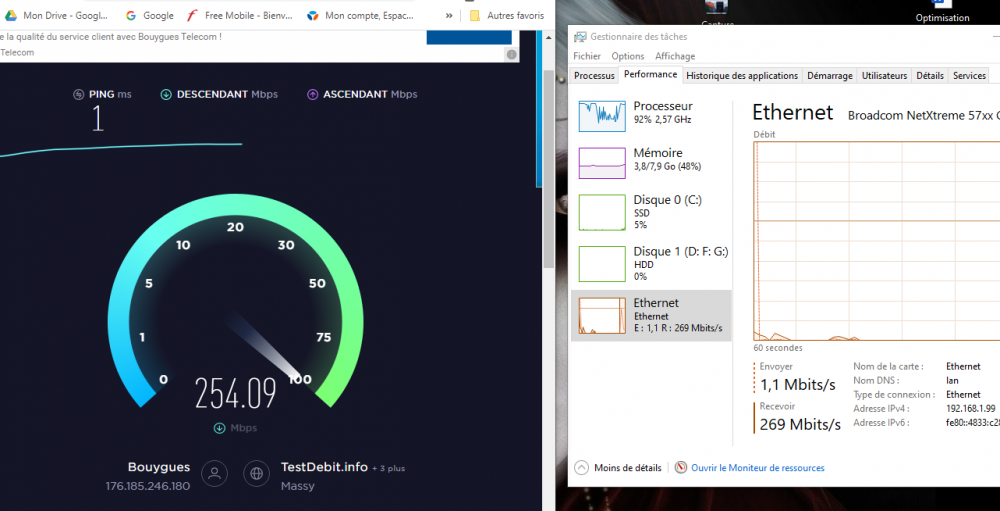The image size is (1000, 511).
Task: Click the yellow Autres favoris folder icon
Action: click(474, 15)
